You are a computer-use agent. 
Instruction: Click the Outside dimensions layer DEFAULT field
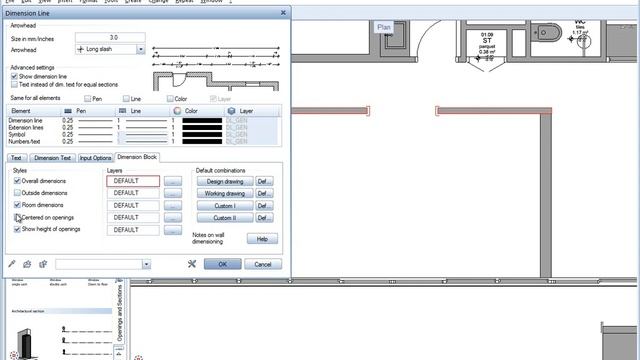click(133, 193)
